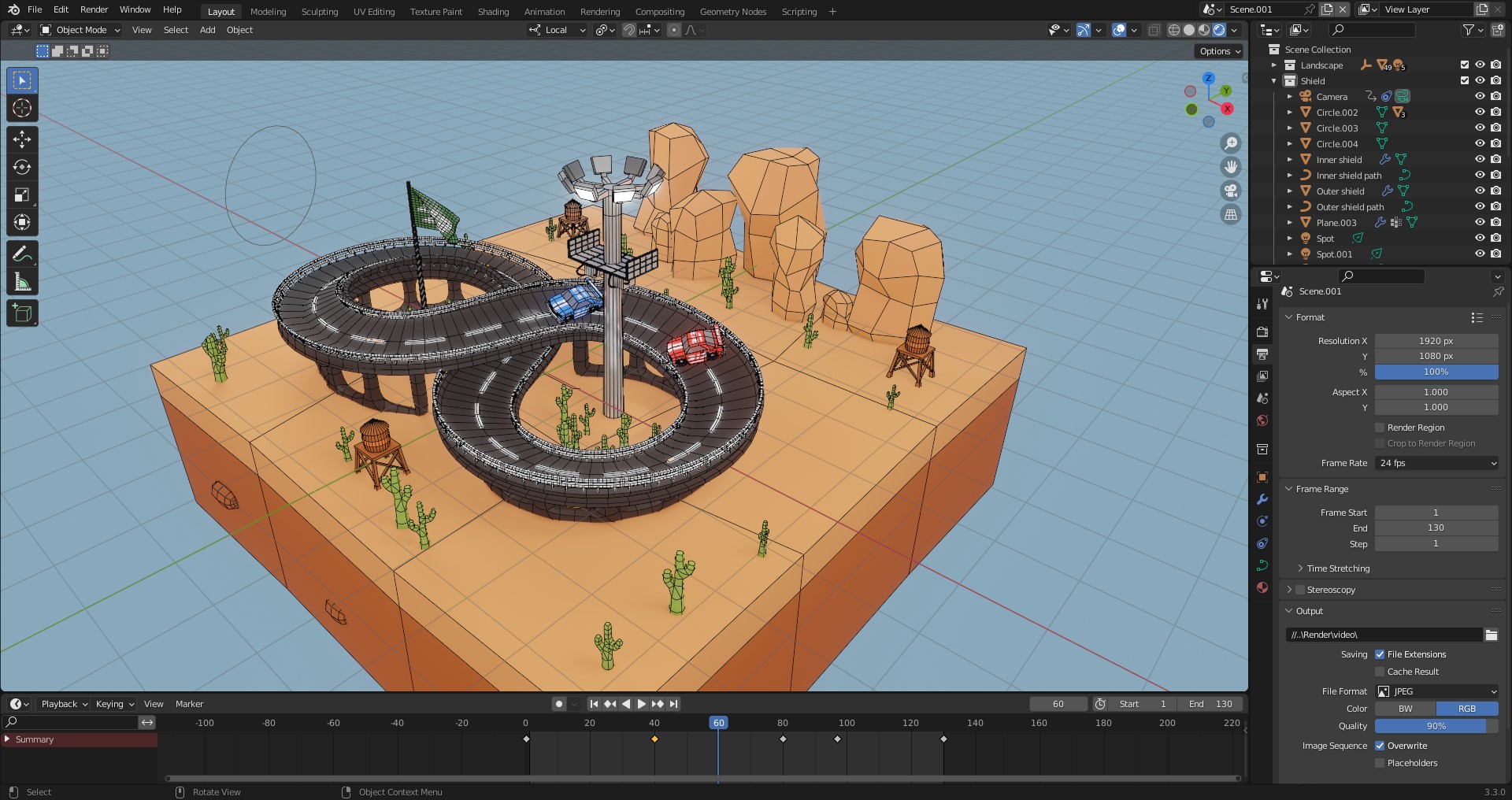Hide the Inner shield object
Image resolution: width=1512 pixels, height=800 pixels.
[x=1480, y=159]
